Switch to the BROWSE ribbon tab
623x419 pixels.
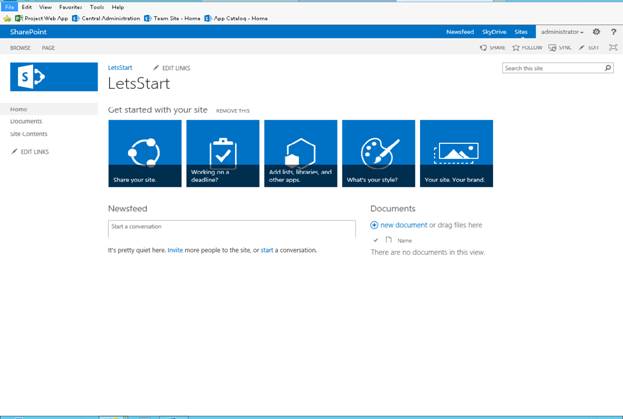click(20, 48)
